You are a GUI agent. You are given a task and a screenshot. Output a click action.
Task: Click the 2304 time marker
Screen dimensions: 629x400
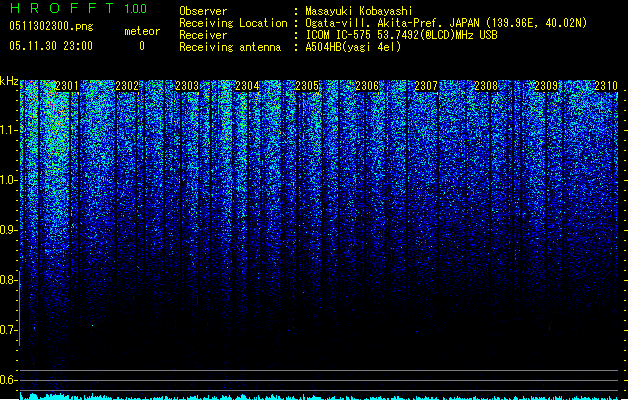pyautogui.click(x=247, y=86)
